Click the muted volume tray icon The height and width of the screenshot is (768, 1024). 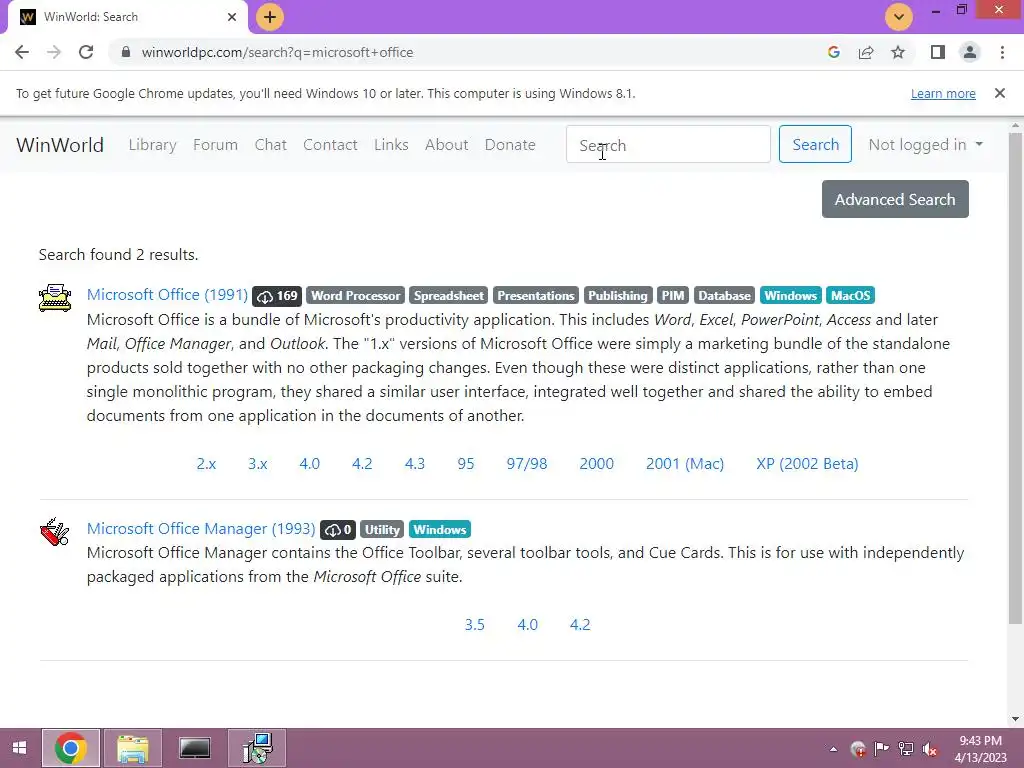[930, 749]
